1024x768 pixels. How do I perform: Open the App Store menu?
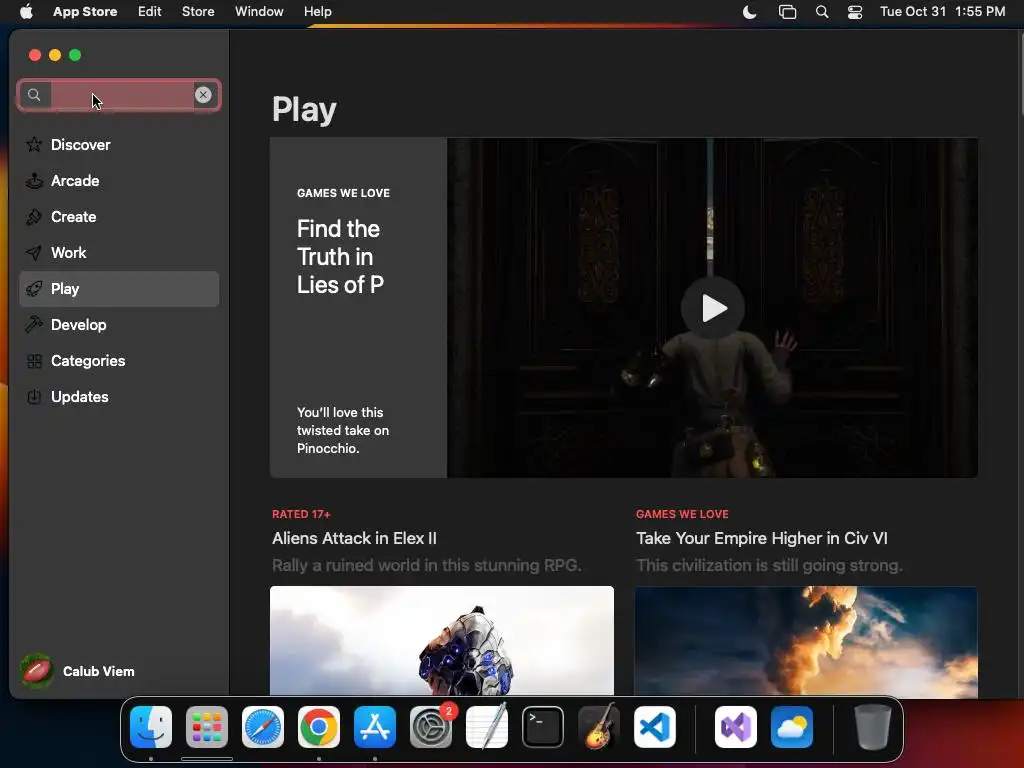pos(85,11)
